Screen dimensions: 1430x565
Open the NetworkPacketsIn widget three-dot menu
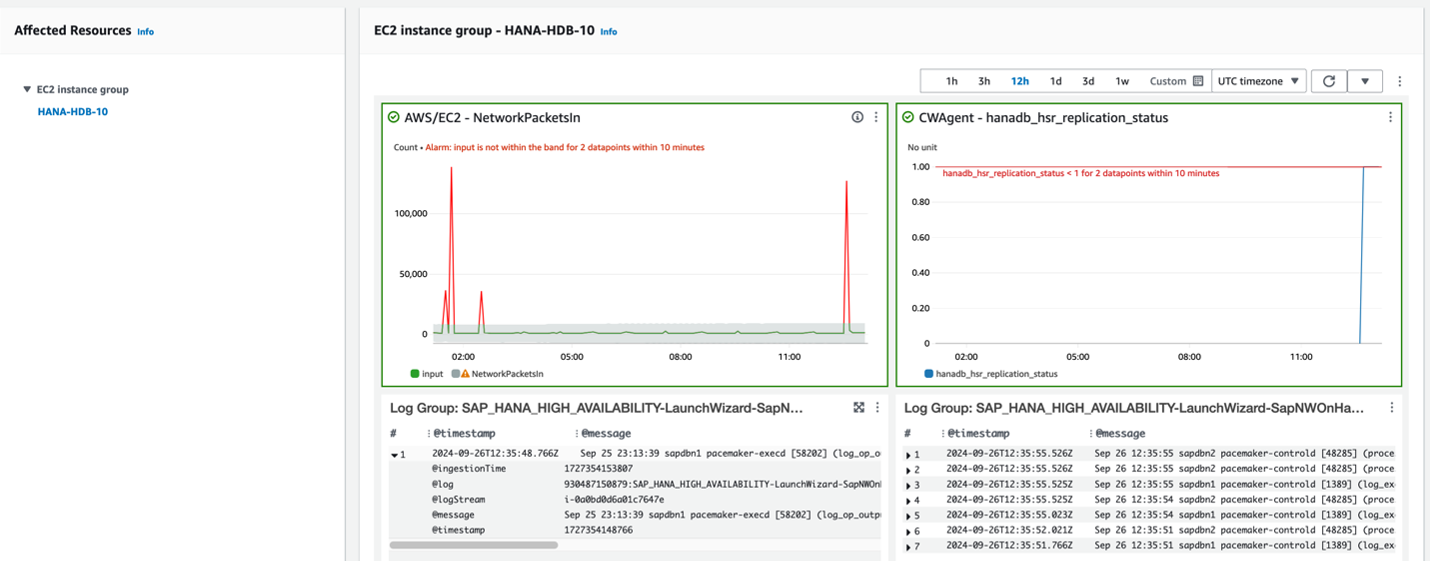876,117
